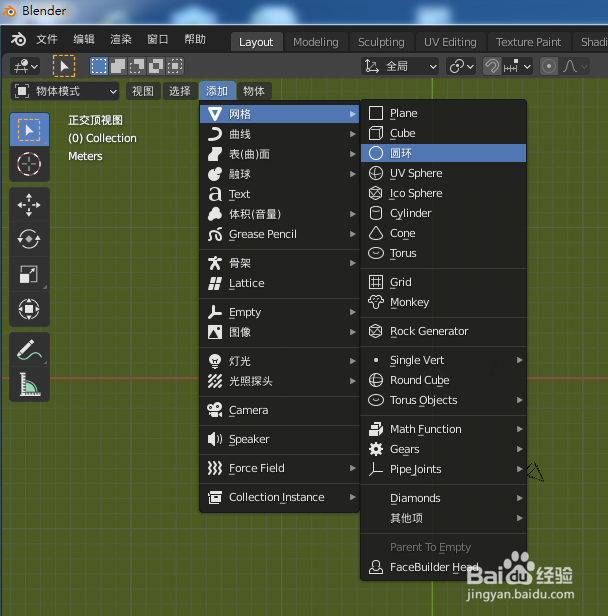Switch to the Modeling workspace tab

[x=315, y=42]
